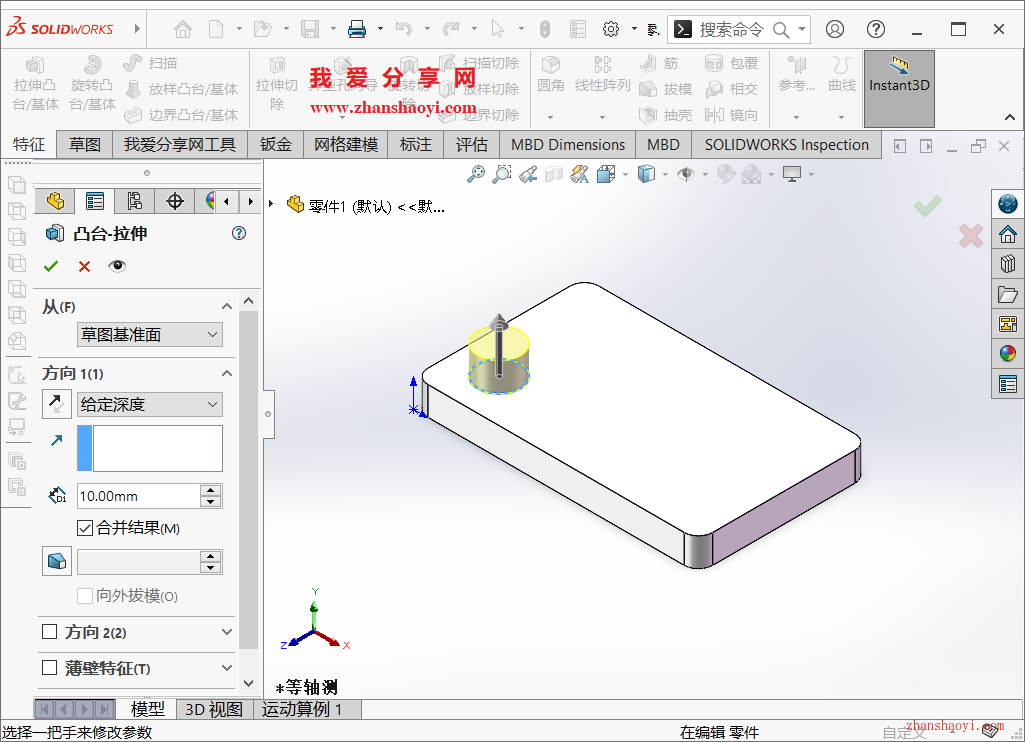Open the 草图基准面 dropdown
This screenshot has width=1025, height=742.
[148, 334]
